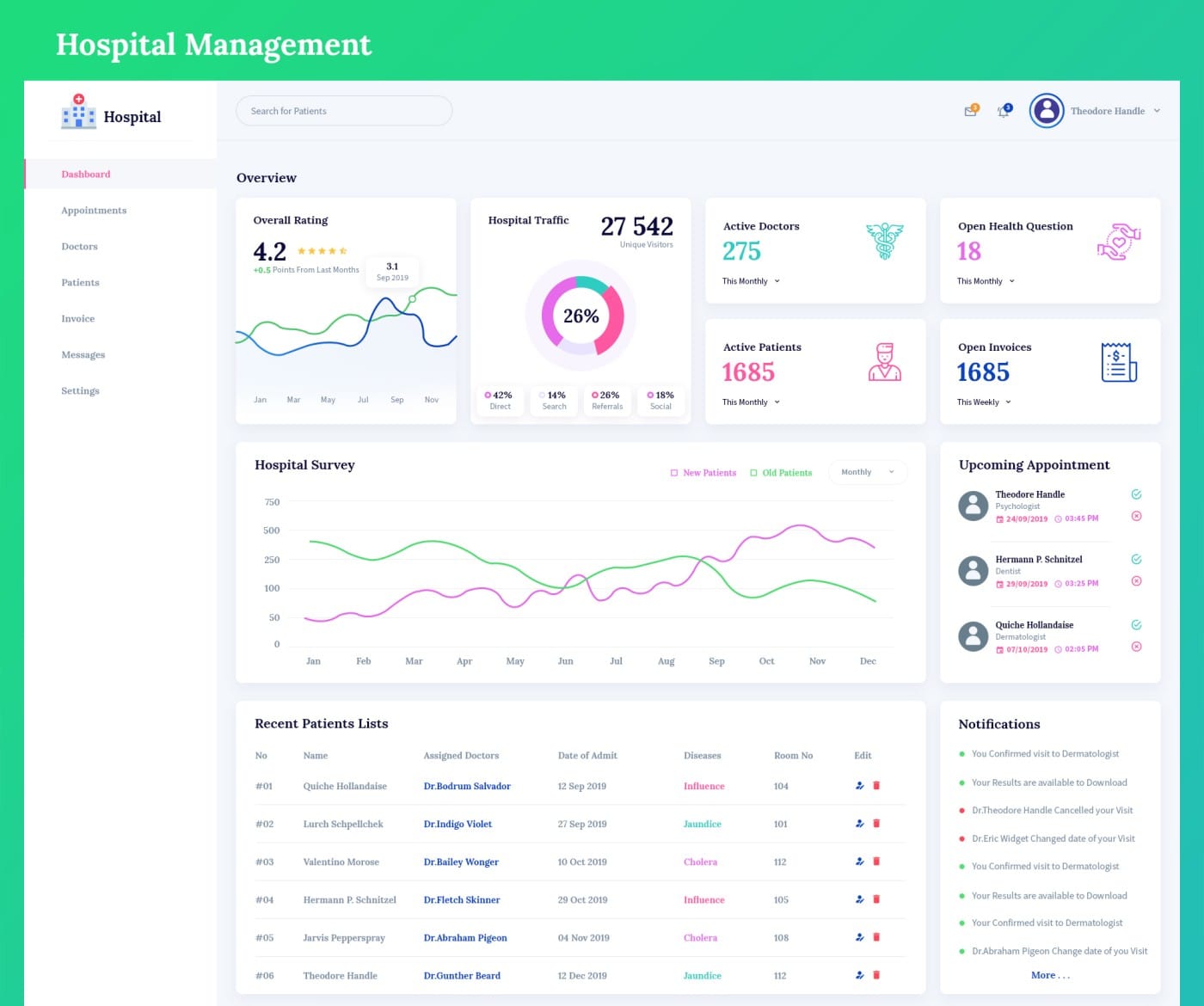Edit patient row #01 Quiche Hollandaise
The width and height of the screenshot is (1204, 1006).
point(859,786)
